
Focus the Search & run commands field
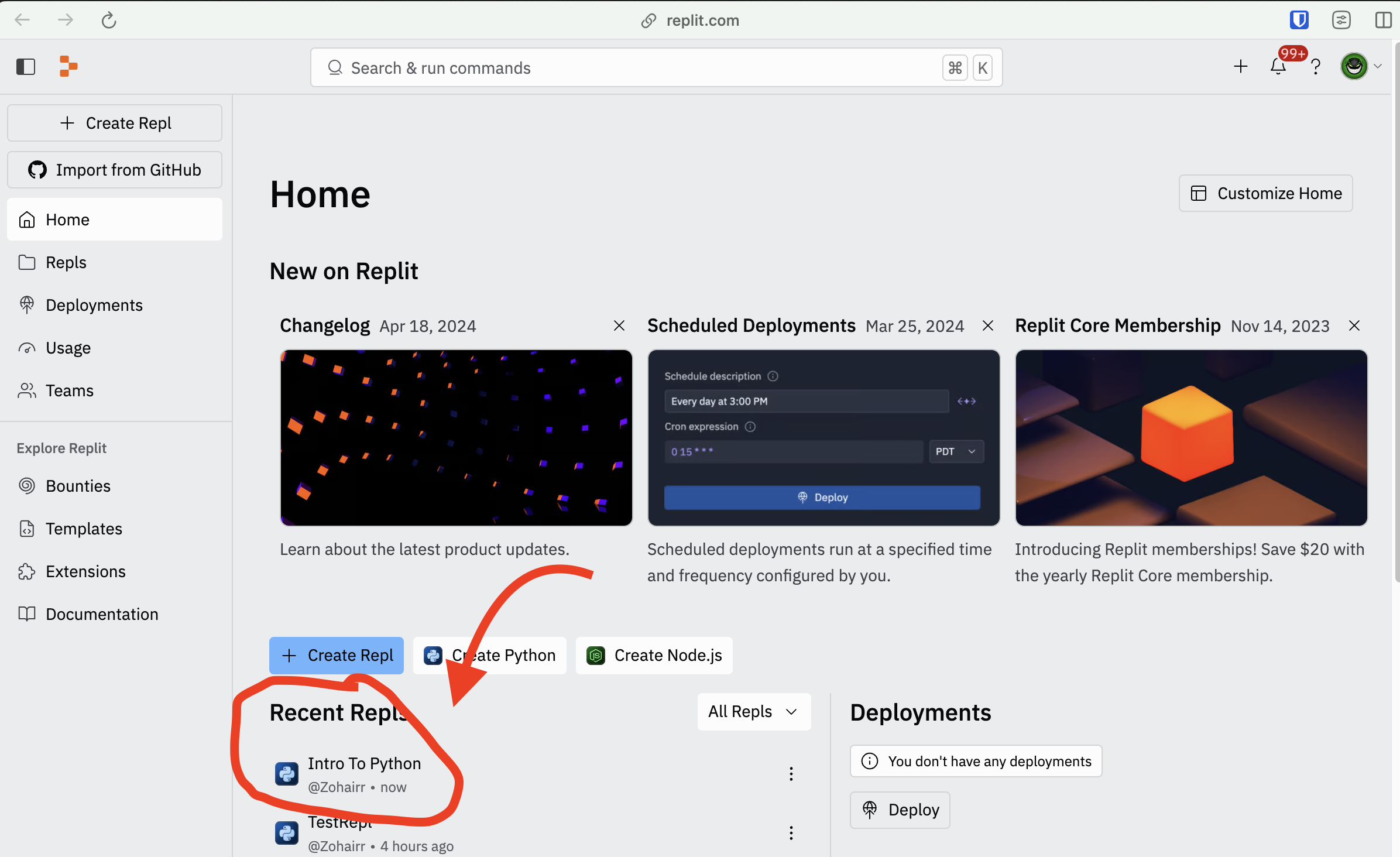click(x=656, y=67)
